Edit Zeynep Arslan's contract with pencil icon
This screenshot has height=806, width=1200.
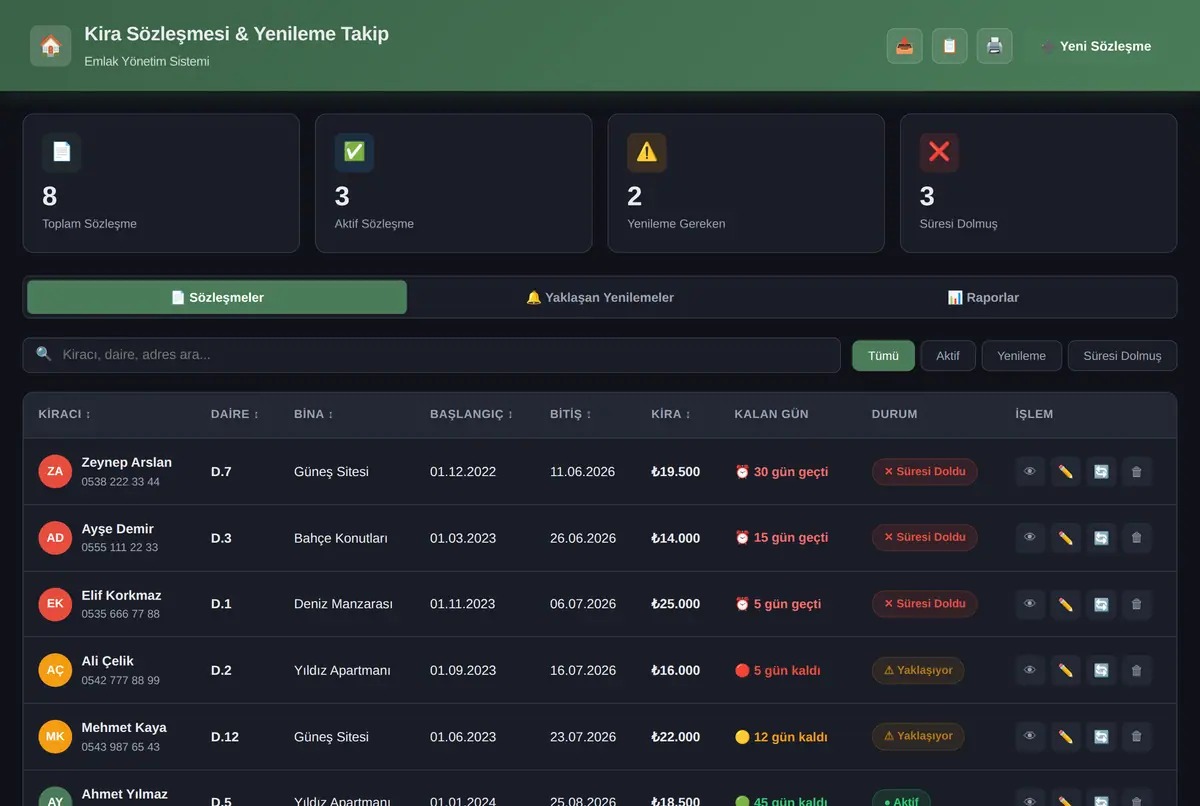coord(1065,472)
